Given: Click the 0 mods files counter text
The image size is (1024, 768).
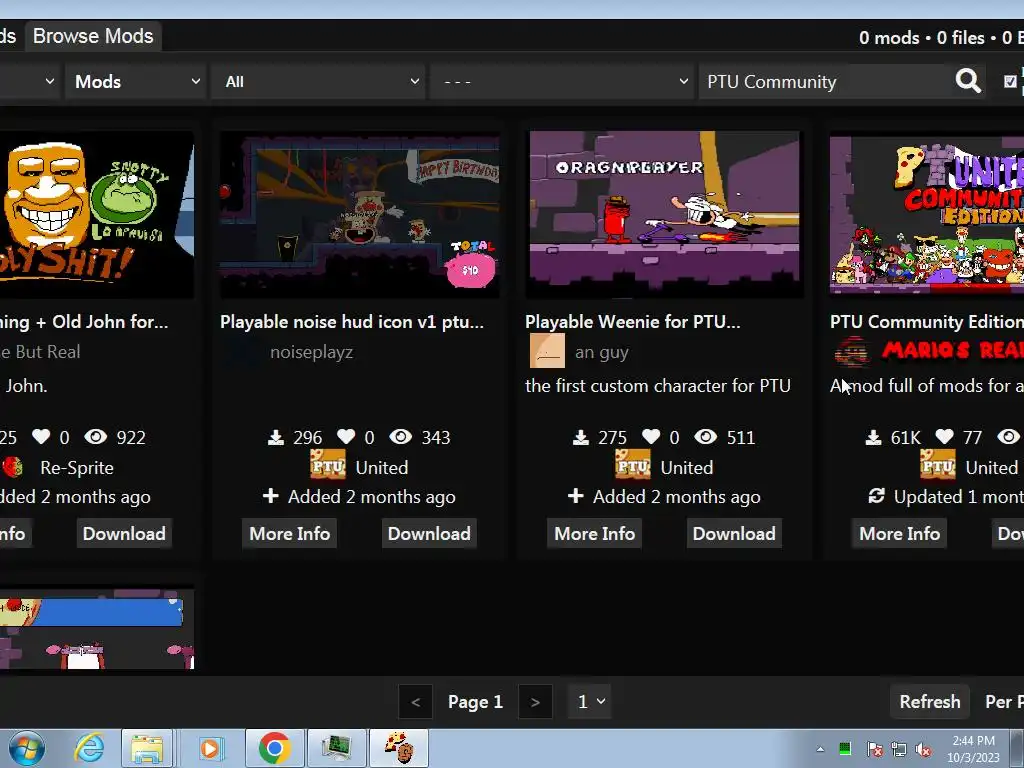Looking at the screenshot, I should pyautogui.click(x=941, y=38).
